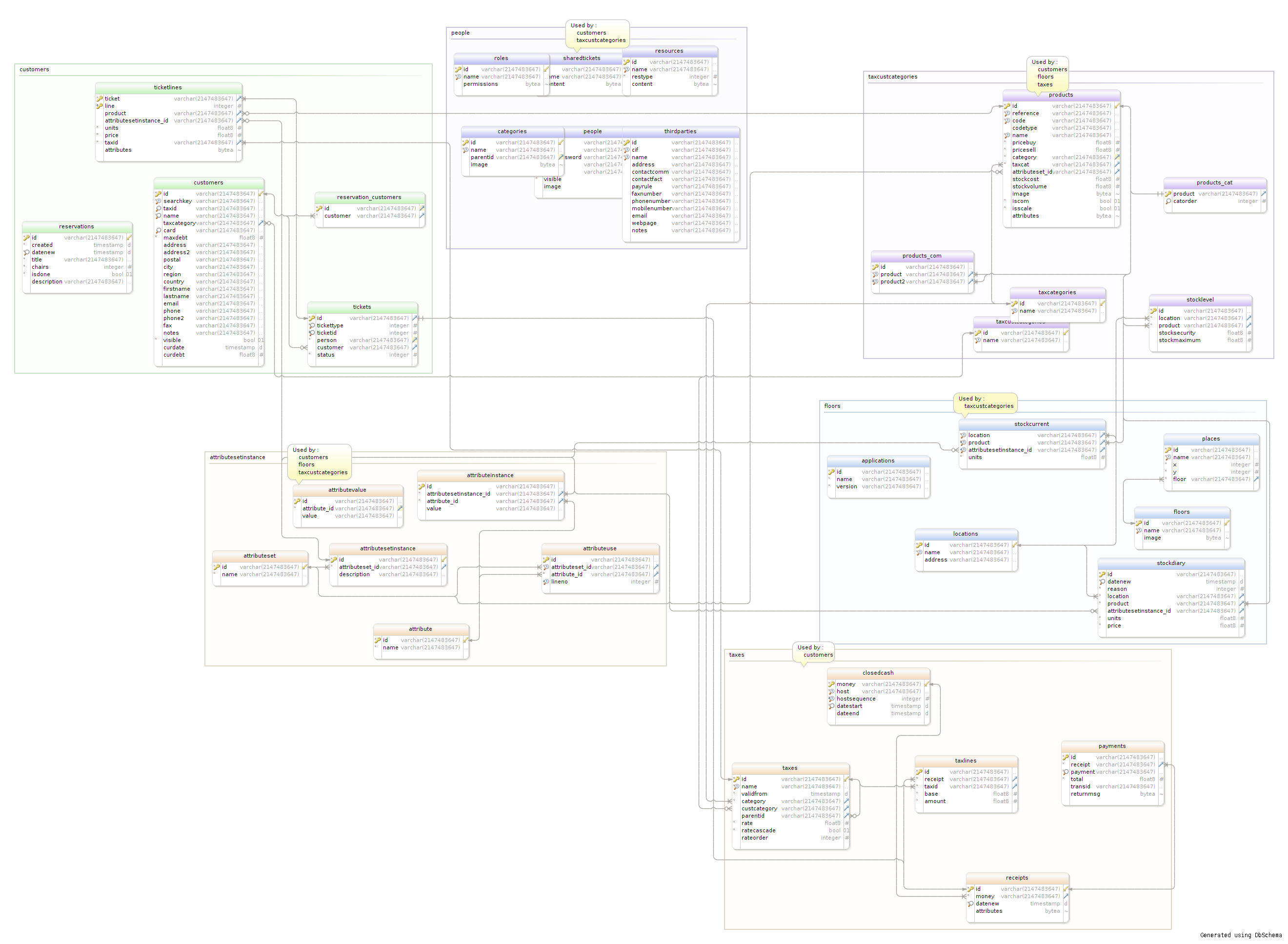Click the returnmsg column in payments
The height and width of the screenshot is (944, 1288).
[x=1112, y=794]
